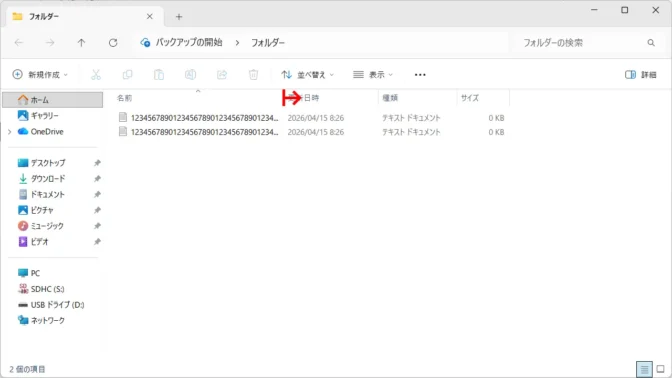Click the Forward navigation arrow
This screenshot has width=672, height=378.
click(x=50, y=42)
